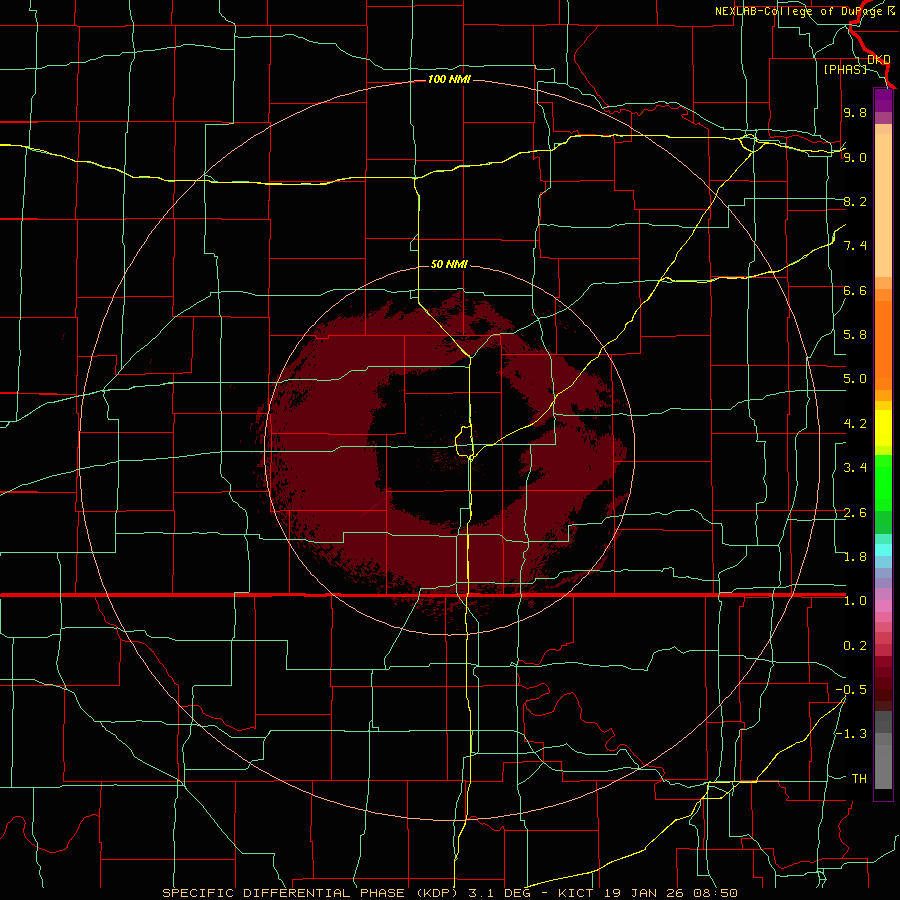Click the 0.2 value on the color scale
The image size is (900, 900).
[x=855, y=646]
